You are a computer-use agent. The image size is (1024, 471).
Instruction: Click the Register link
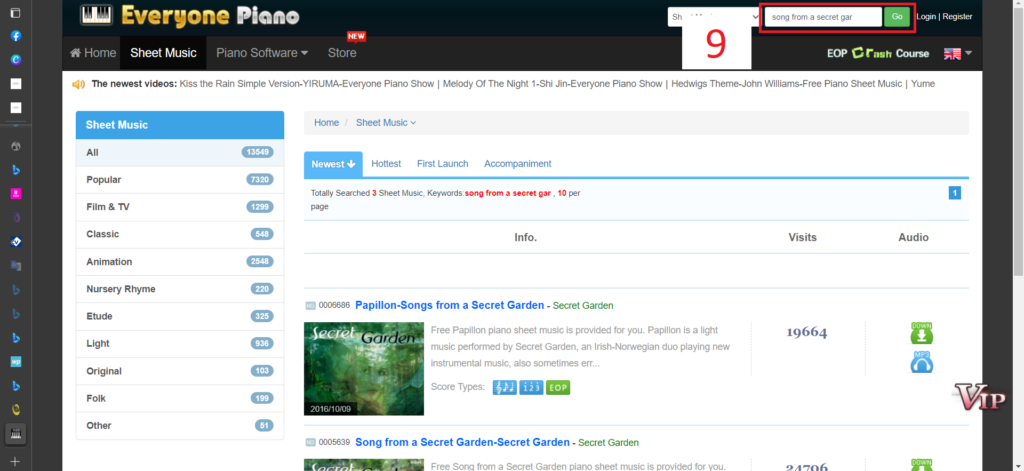(x=957, y=17)
